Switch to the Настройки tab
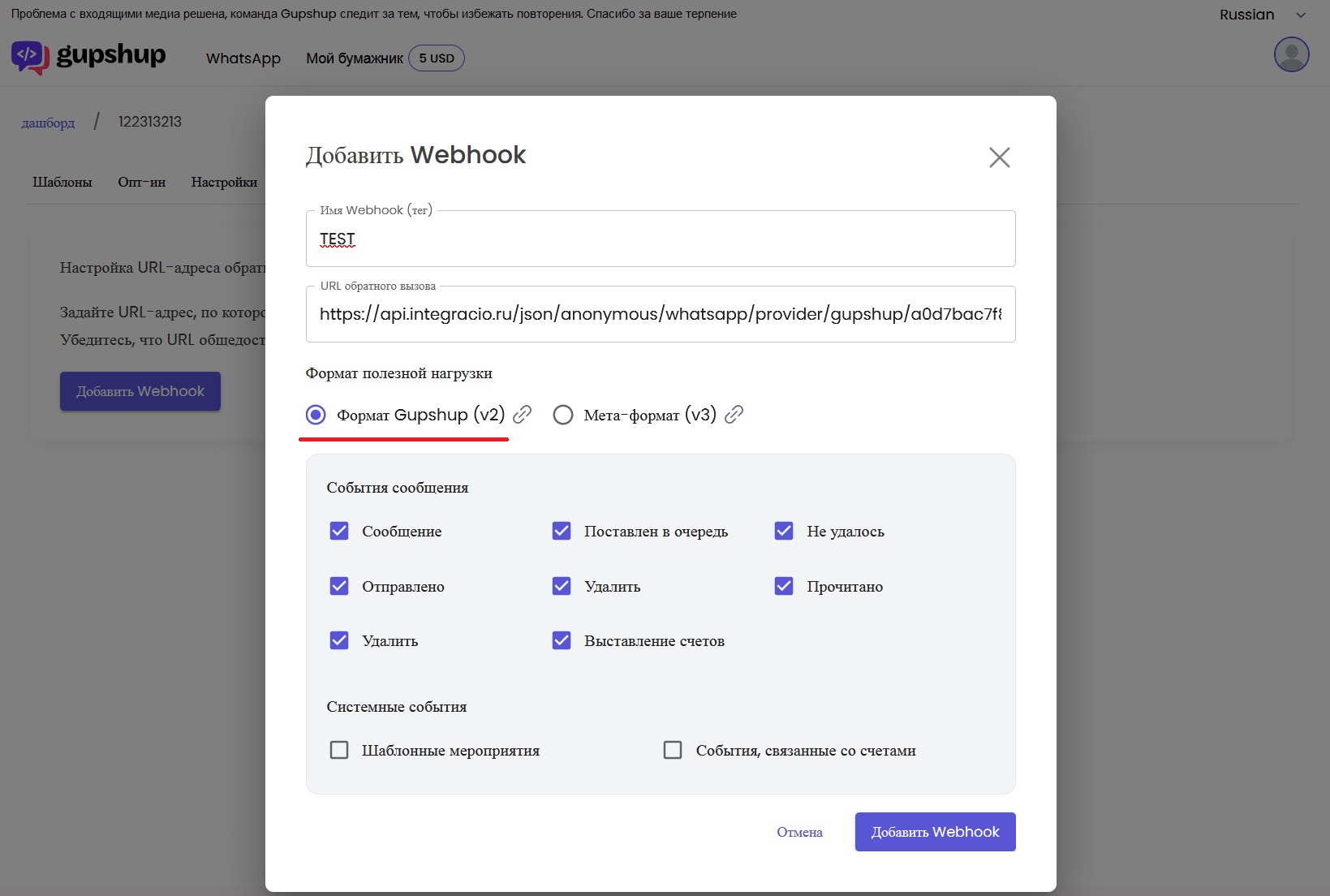This screenshot has height=896, width=1330. point(225,182)
